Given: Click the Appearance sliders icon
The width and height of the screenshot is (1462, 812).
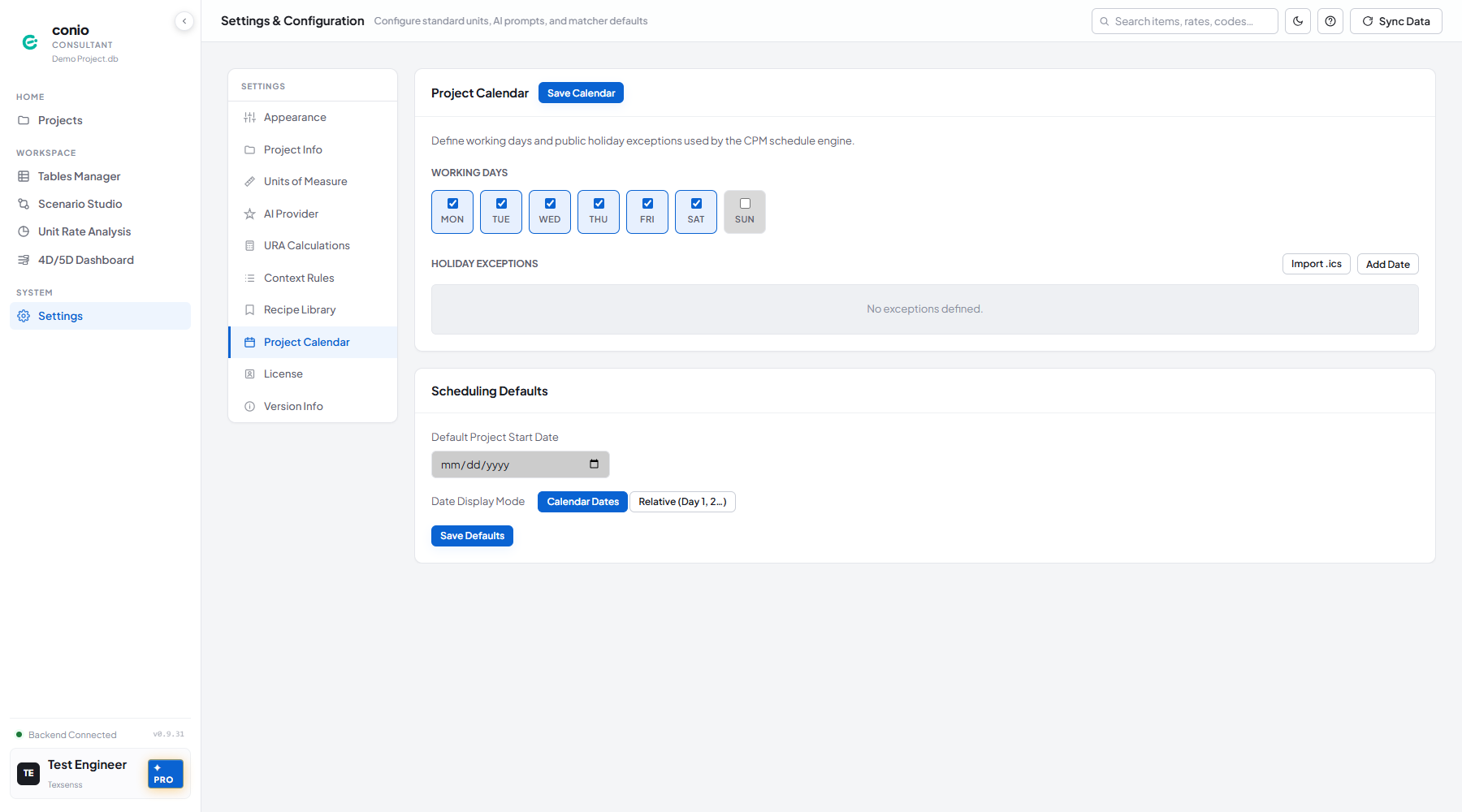Looking at the screenshot, I should (249, 118).
